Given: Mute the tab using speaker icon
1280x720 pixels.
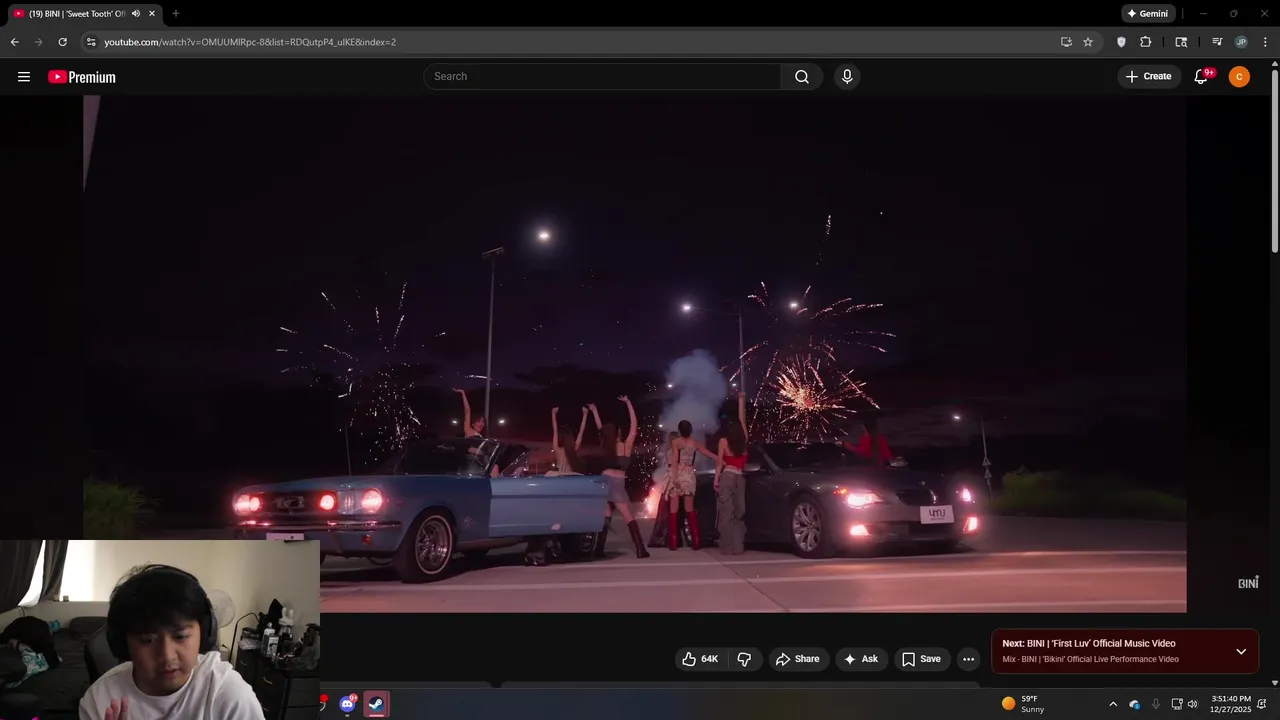Looking at the screenshot, I should click(135, 14).
